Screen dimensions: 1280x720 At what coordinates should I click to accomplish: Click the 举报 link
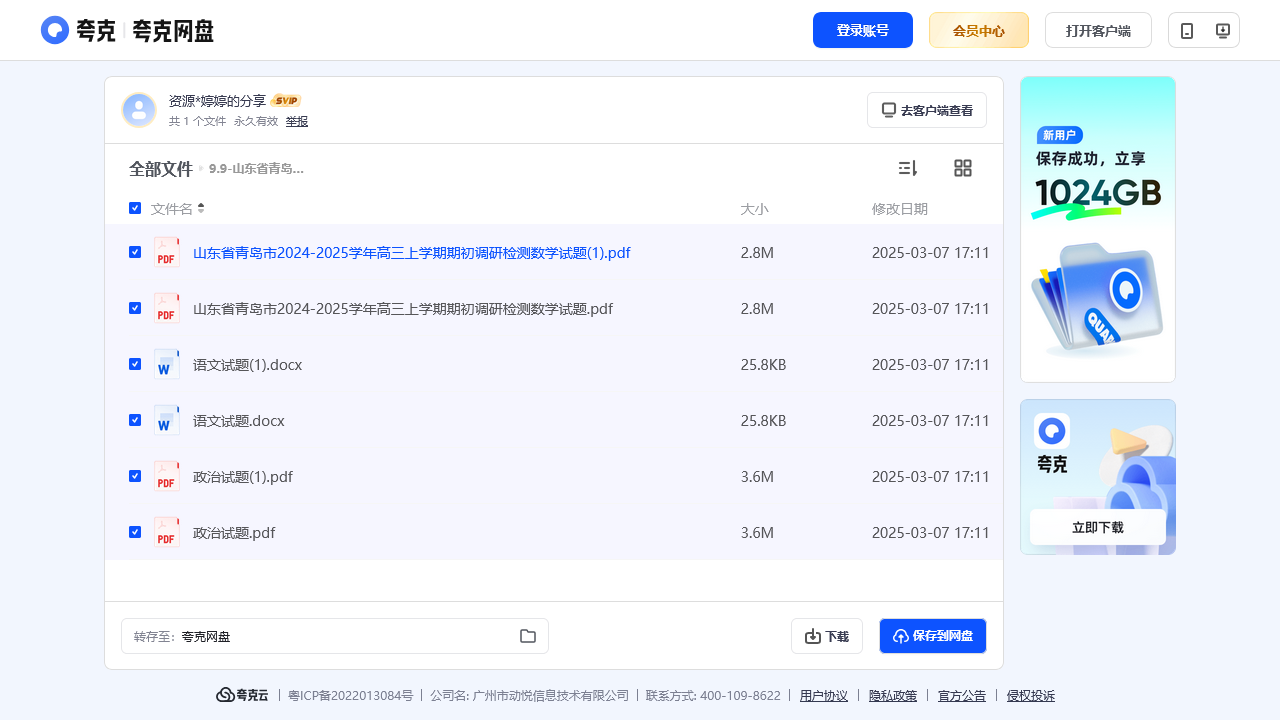pyautogui.click(x=297, y=121)
